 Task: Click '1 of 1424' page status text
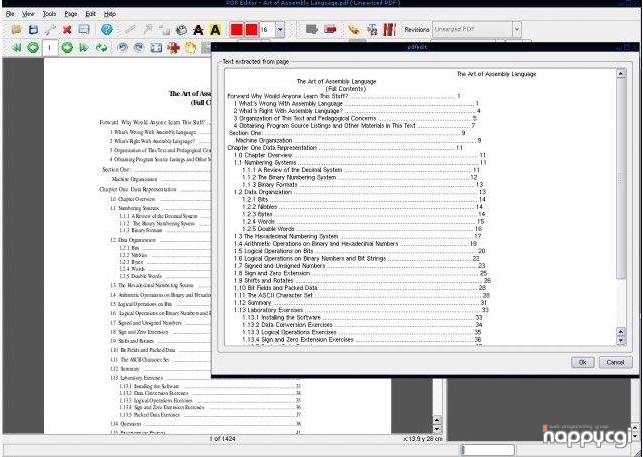pos(222,439)
